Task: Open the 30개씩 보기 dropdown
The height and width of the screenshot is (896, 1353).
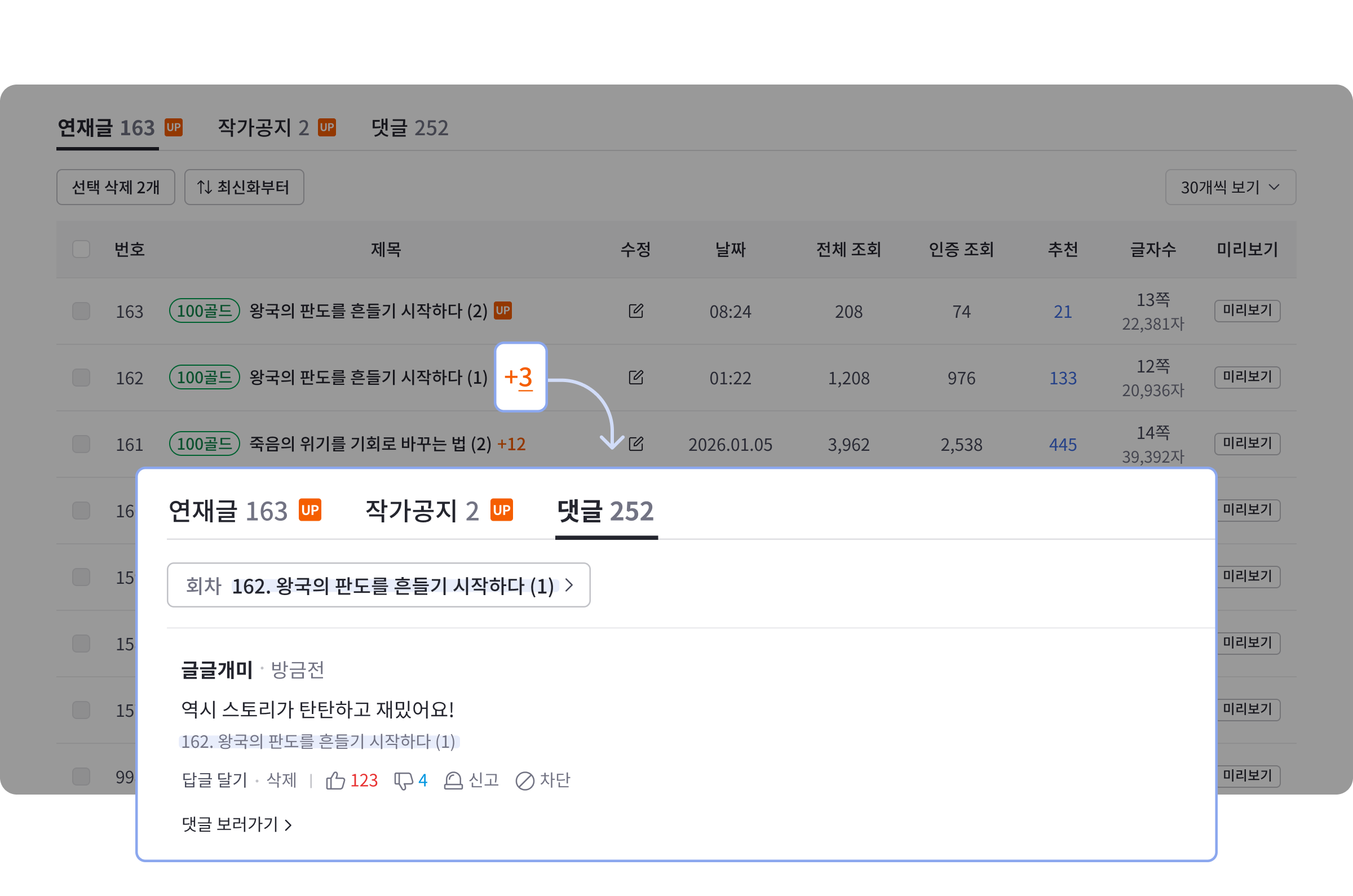Action: 1231,187
